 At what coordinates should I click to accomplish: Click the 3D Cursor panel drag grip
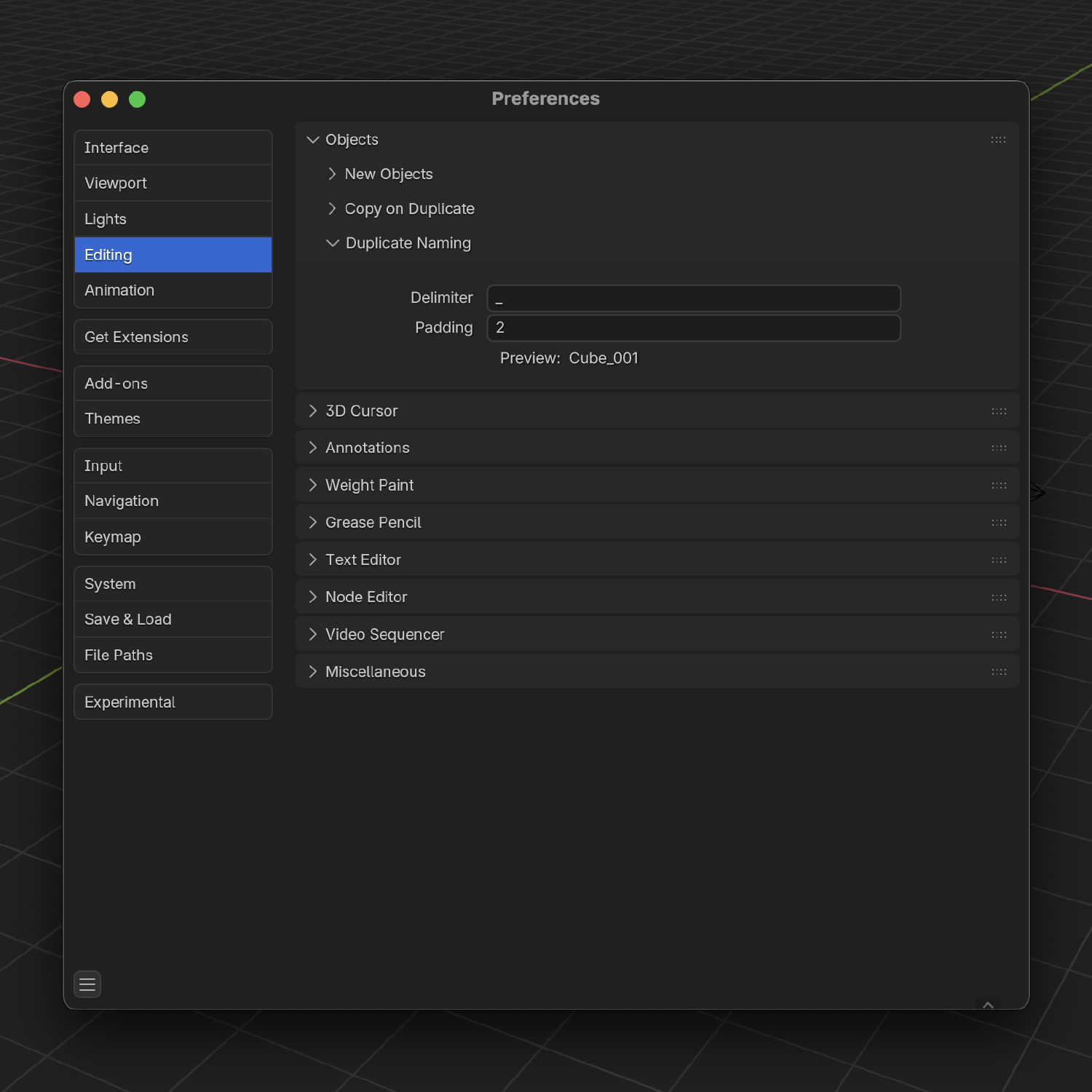tap(999, 411)
